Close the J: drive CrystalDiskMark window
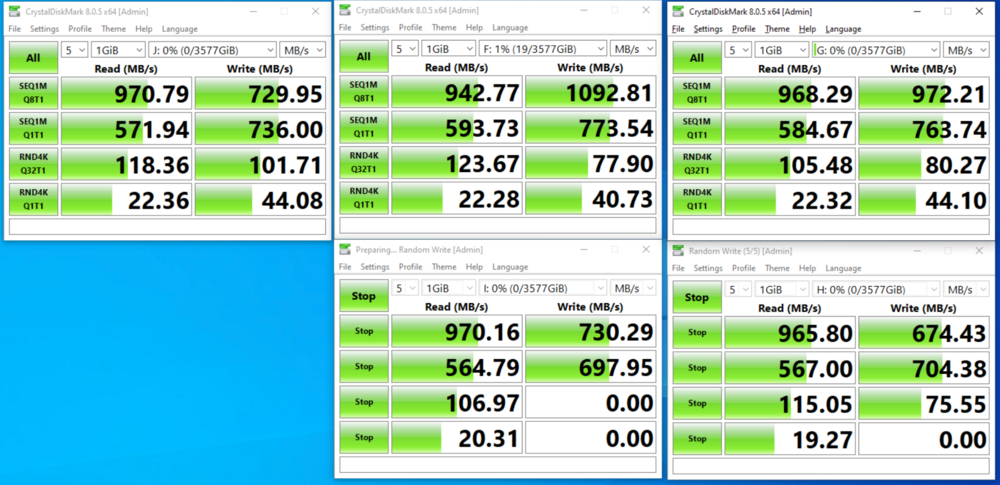 [316, 11]
